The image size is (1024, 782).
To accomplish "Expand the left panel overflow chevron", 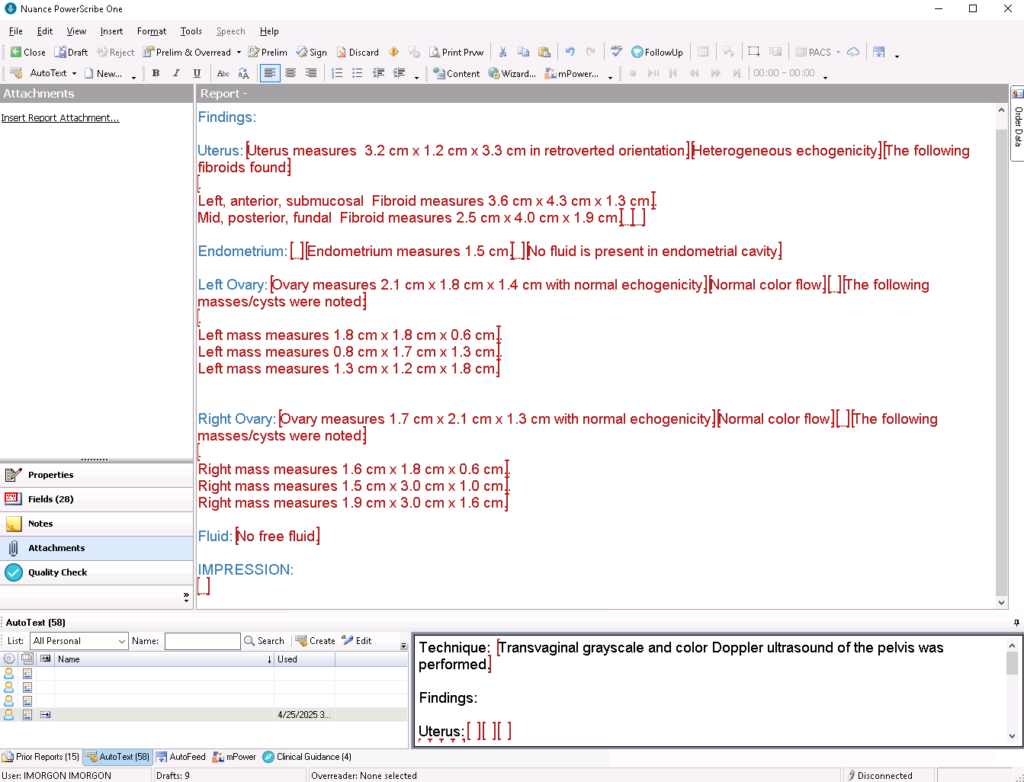I will (186, 596).
